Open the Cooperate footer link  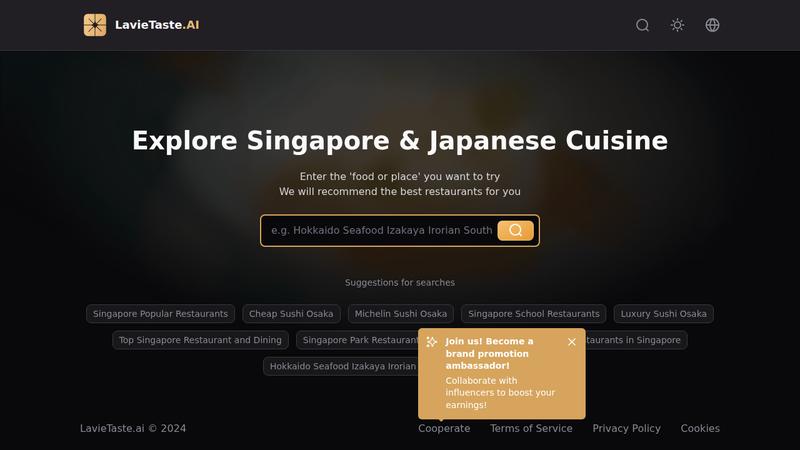click(444, 429)
